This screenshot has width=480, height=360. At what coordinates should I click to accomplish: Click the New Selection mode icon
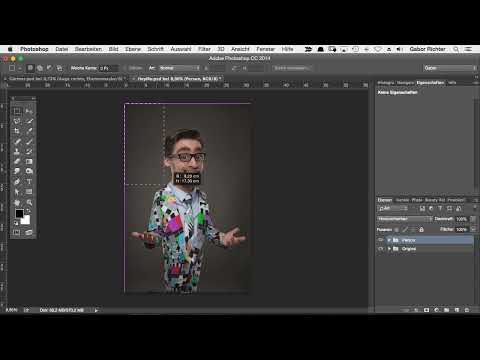tap(30, 68)
